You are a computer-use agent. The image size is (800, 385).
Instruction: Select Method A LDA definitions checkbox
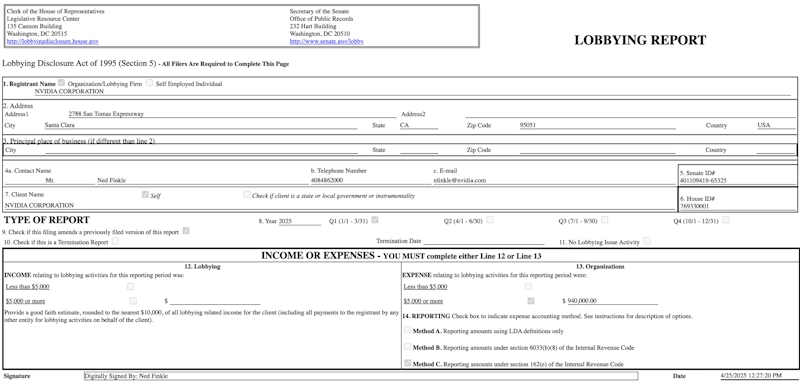(408, 330)
